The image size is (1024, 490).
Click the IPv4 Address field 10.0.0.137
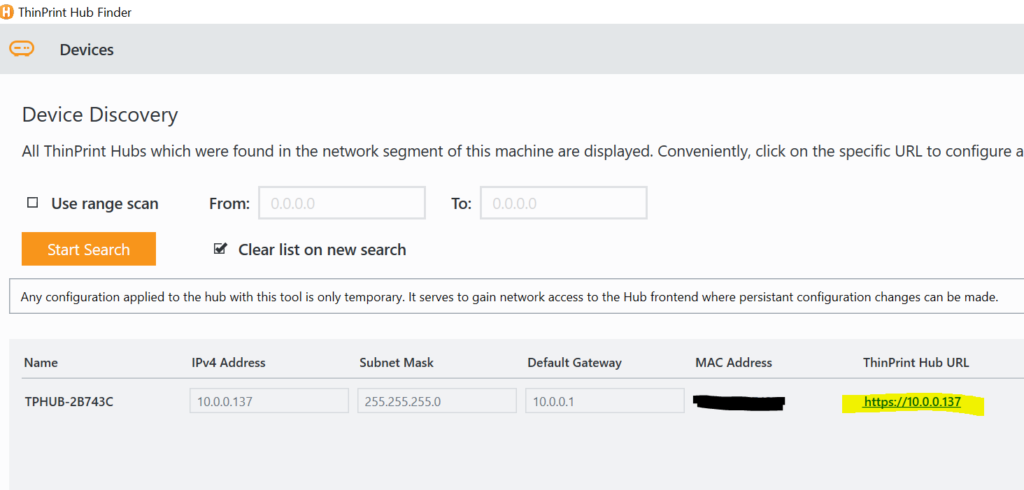(269, 401)
